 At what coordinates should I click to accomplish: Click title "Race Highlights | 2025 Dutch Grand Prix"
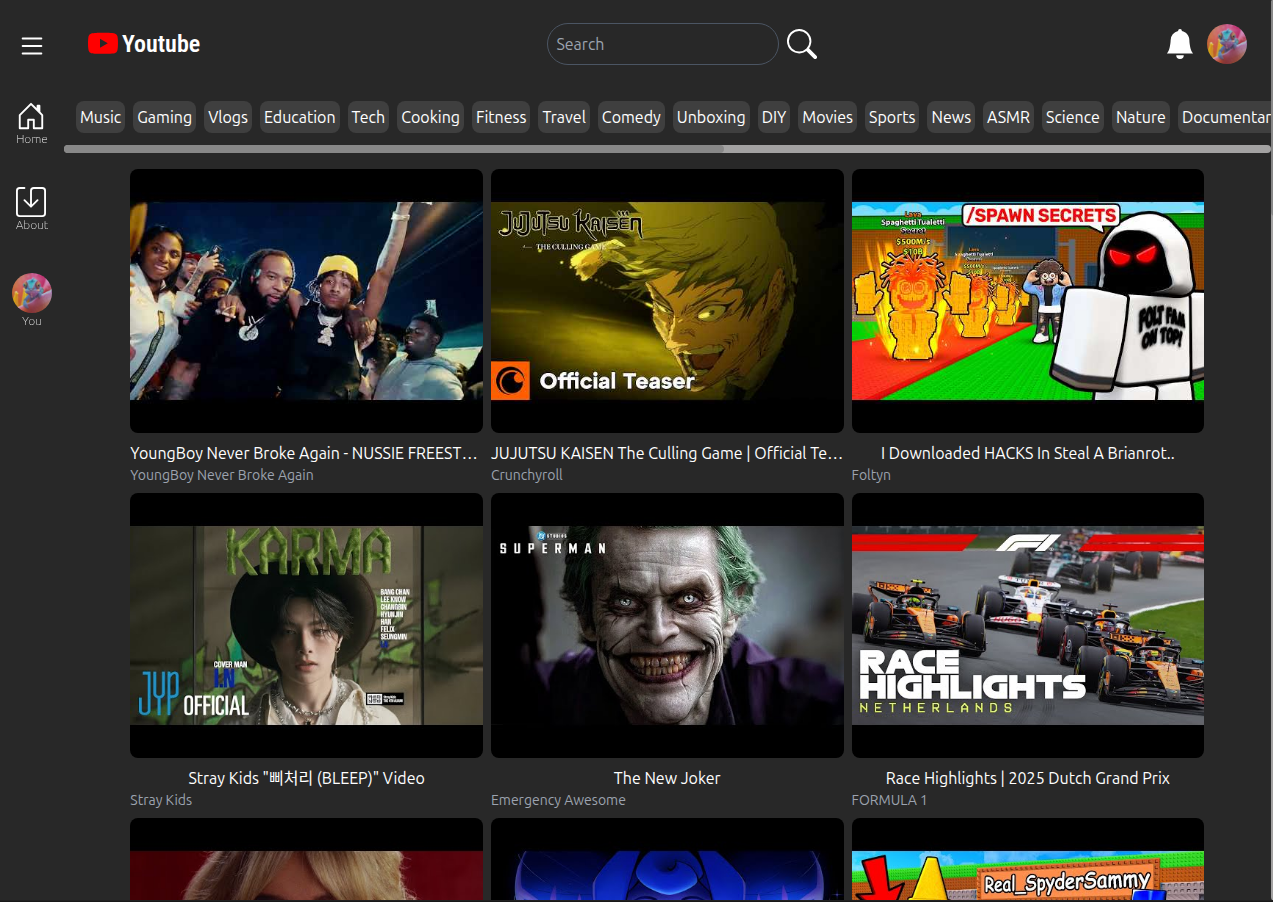[1028, 778]
